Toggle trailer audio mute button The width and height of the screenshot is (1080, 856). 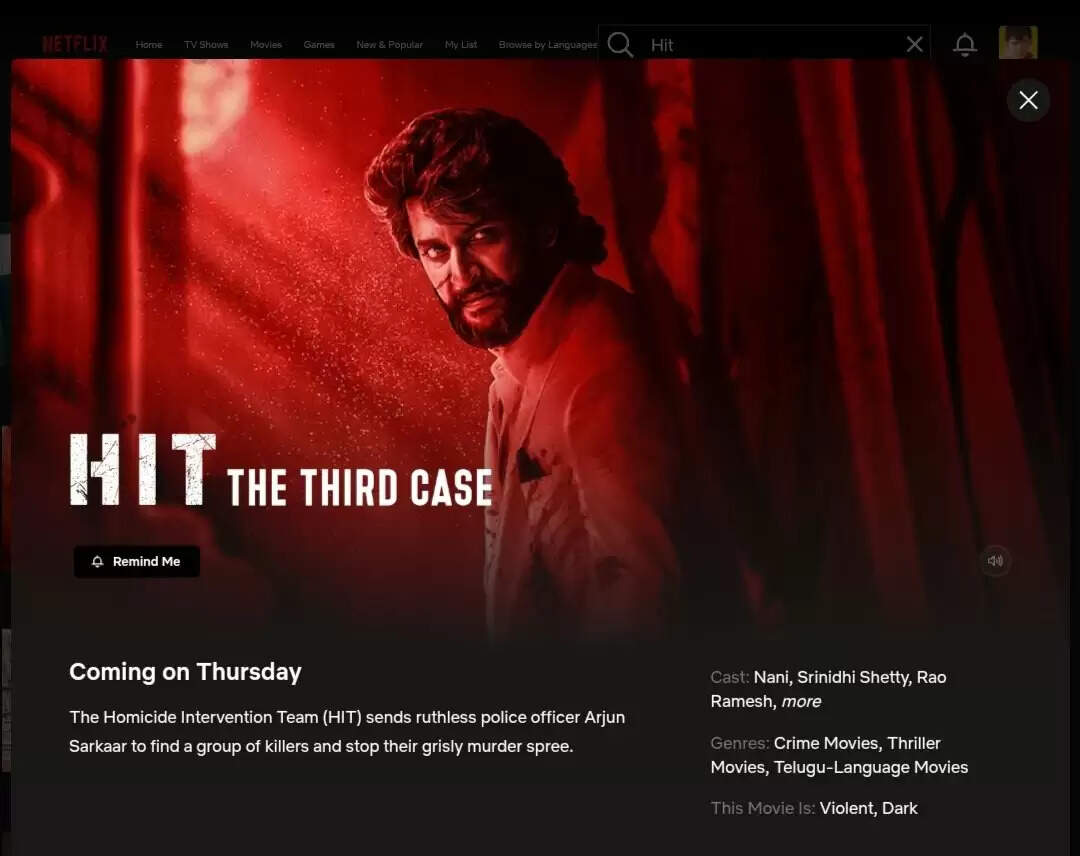point(995,561)
